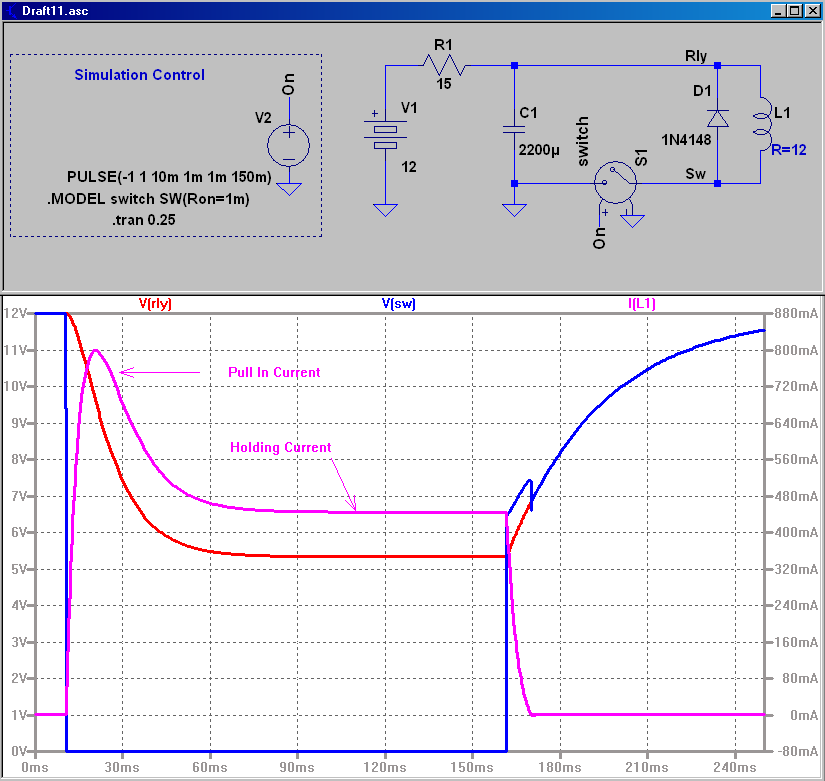Viewport: 825px width, 781px height.
Task: Close the Draft11.asc window
Action: point(812,11)
